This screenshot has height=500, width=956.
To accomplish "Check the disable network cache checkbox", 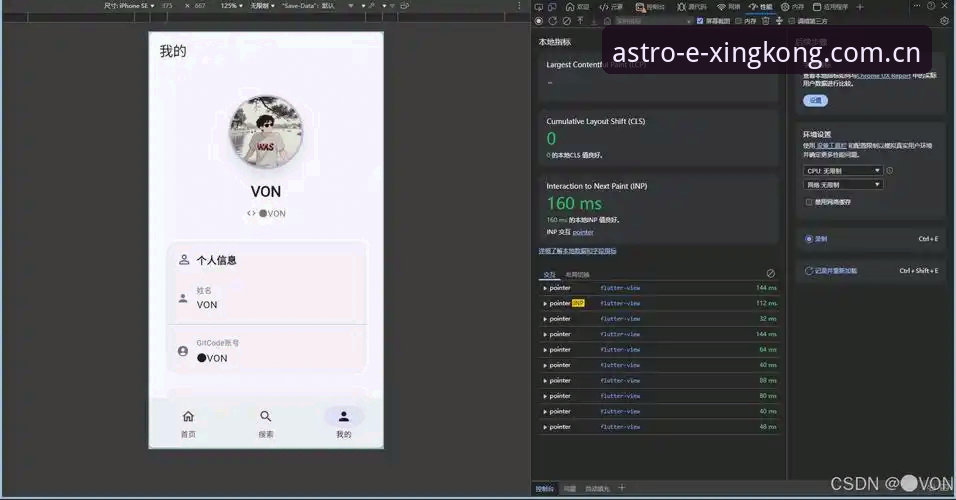I will tap(809, 202).
